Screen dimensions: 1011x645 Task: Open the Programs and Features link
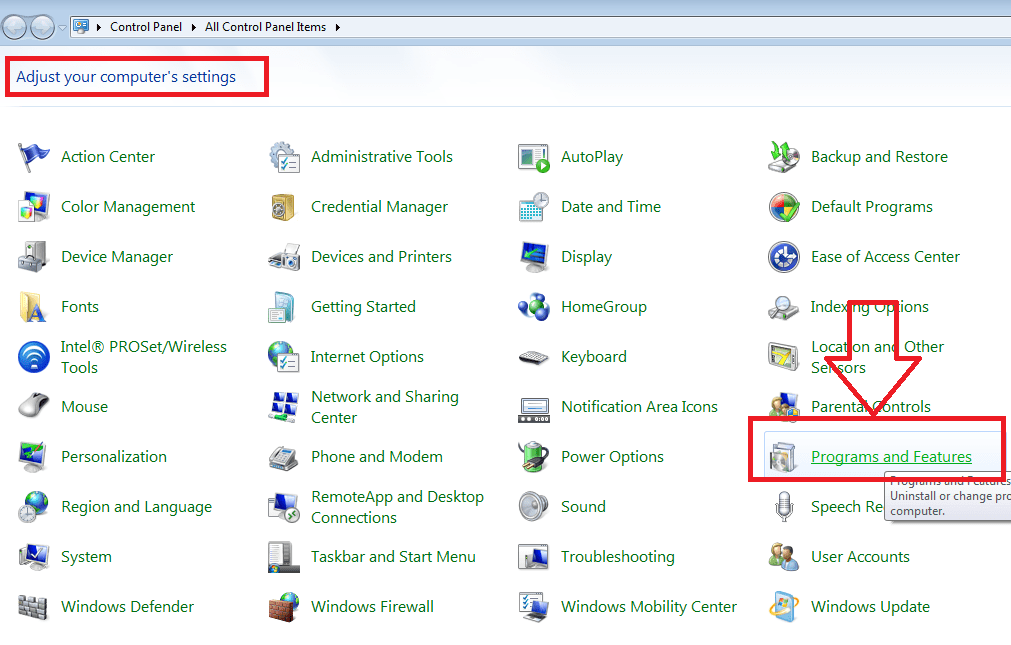[891, 457]
